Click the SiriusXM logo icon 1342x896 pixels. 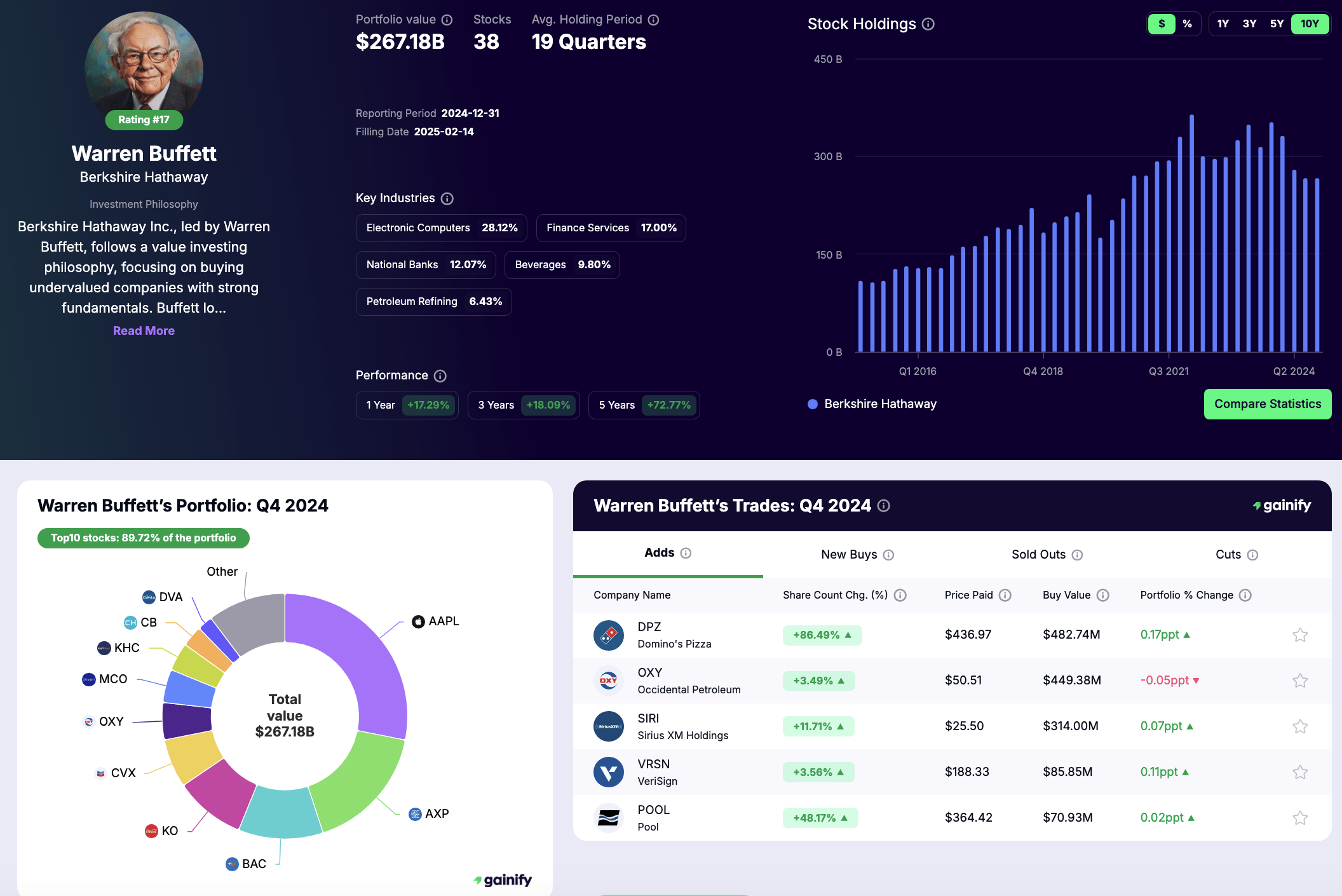[x=609, y=726]
